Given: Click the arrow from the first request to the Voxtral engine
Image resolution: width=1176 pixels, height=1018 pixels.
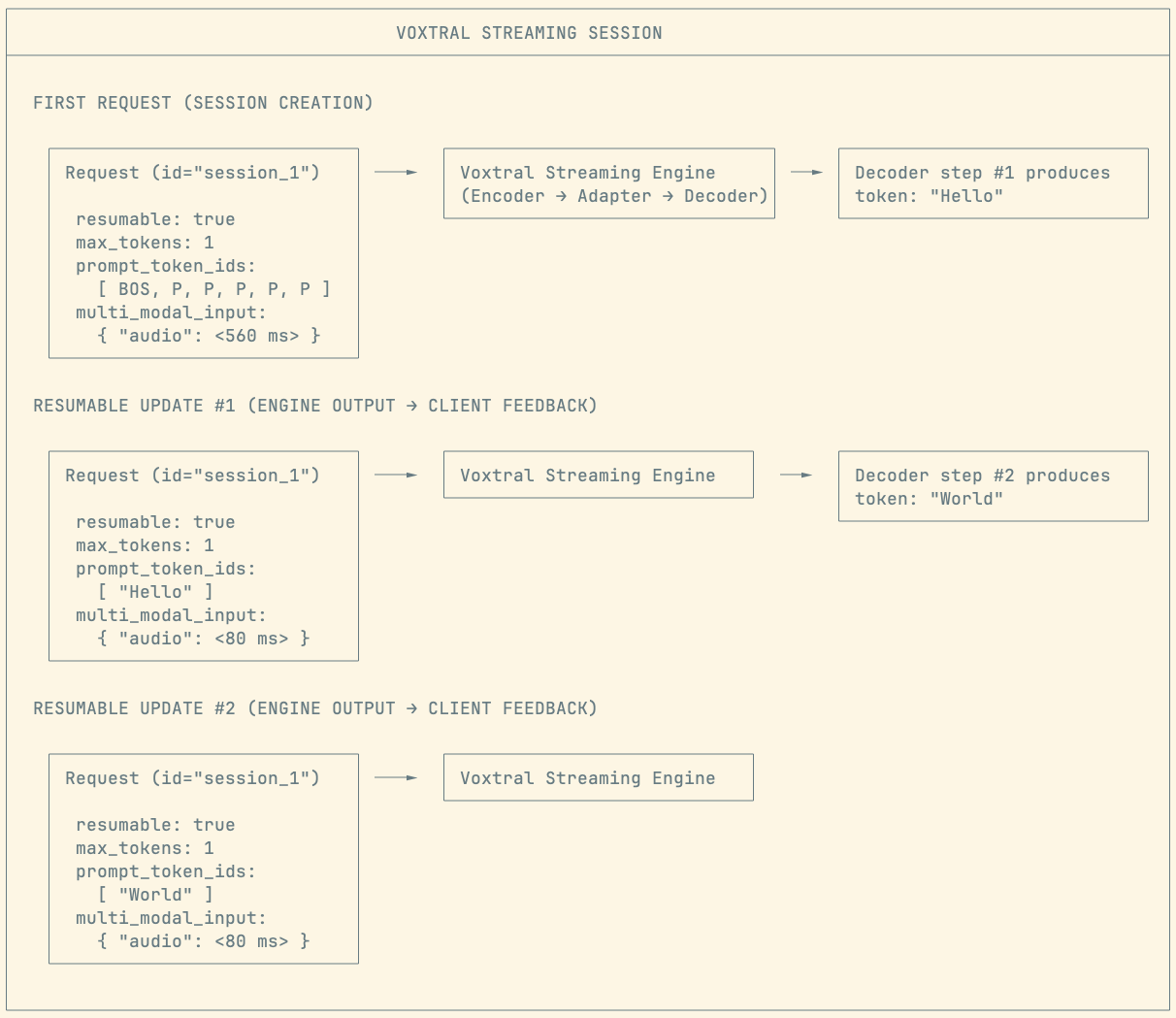Looking at the screenshot, I should pyautogui.click(x=396, y=172).
